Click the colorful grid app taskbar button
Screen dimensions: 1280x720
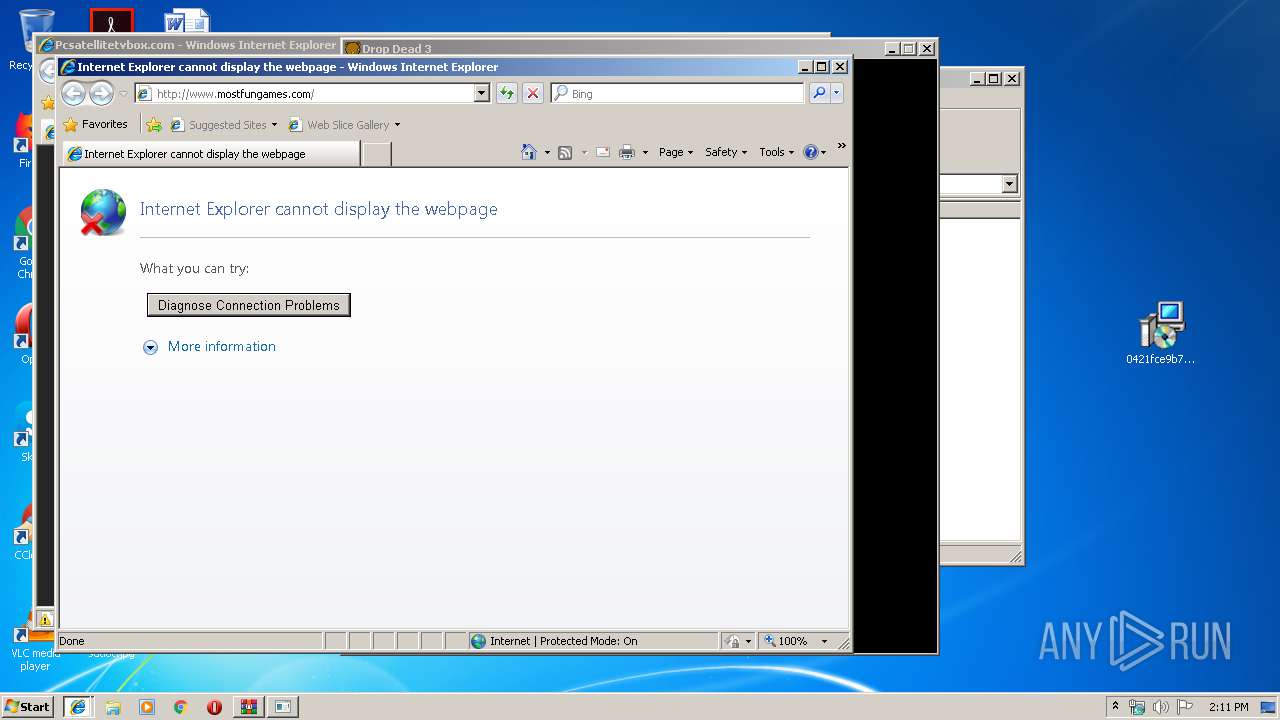pos(249,706)
